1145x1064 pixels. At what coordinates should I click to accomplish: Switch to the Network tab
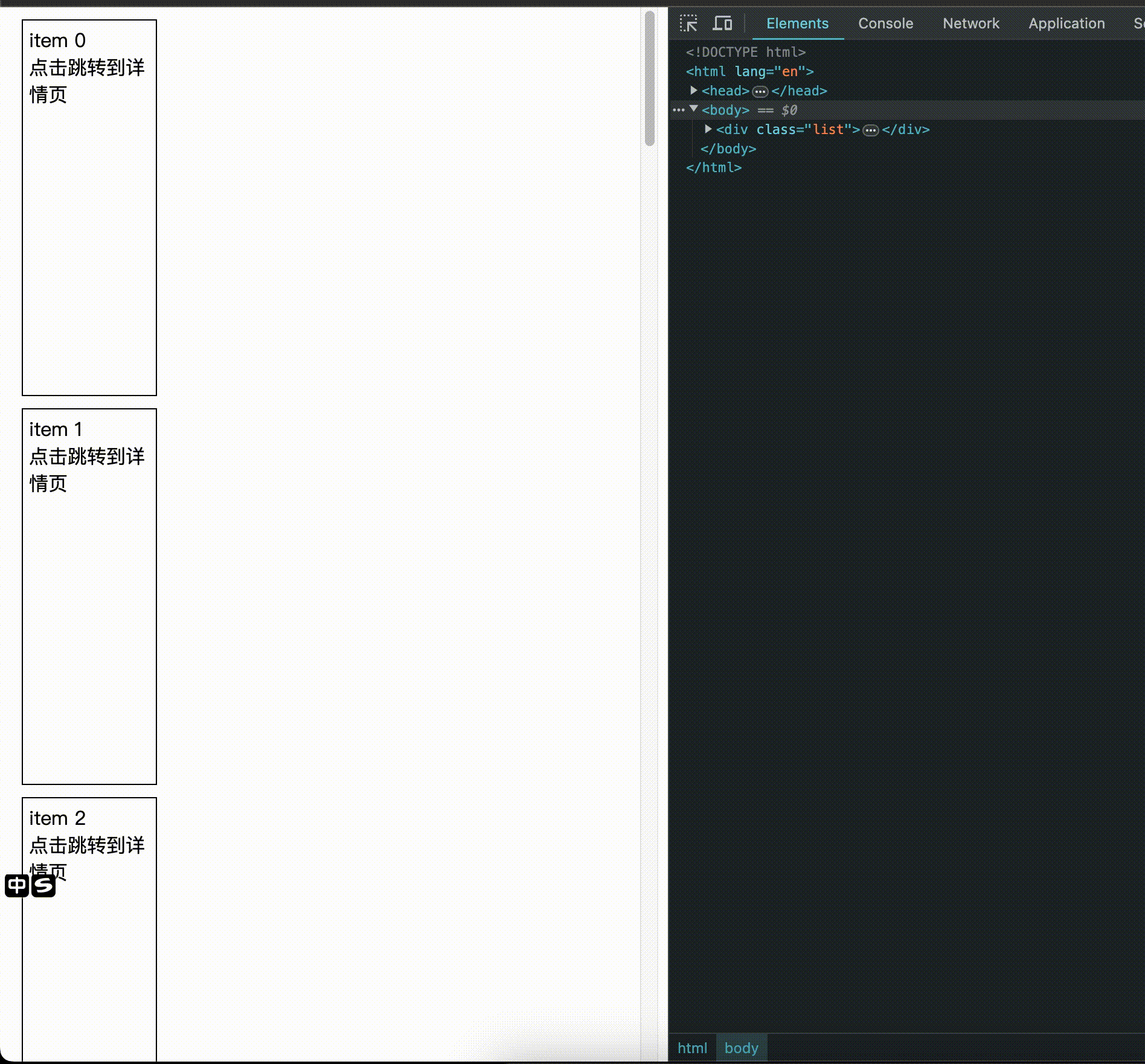970,23
